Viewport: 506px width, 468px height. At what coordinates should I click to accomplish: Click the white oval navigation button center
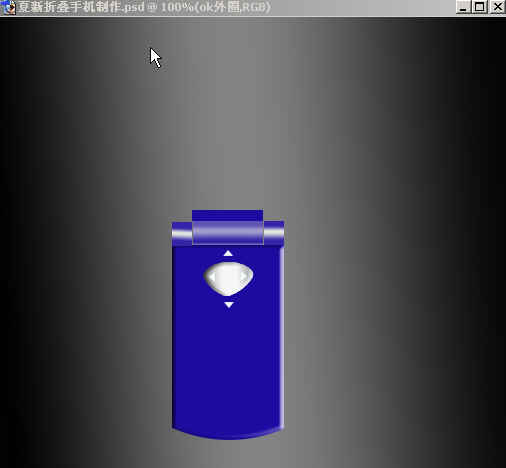coord(229,278)
